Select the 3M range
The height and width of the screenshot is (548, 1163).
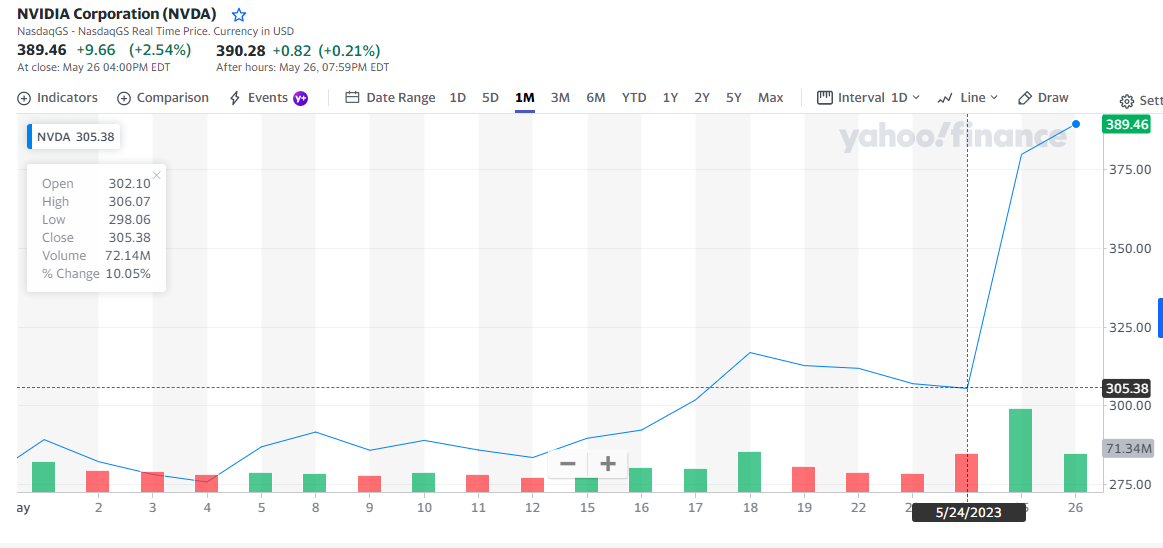coord(560,98)
